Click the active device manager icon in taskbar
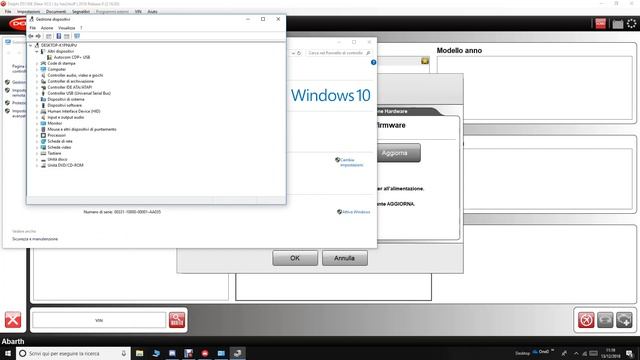640x360 pixels. [x=237, y=353]
